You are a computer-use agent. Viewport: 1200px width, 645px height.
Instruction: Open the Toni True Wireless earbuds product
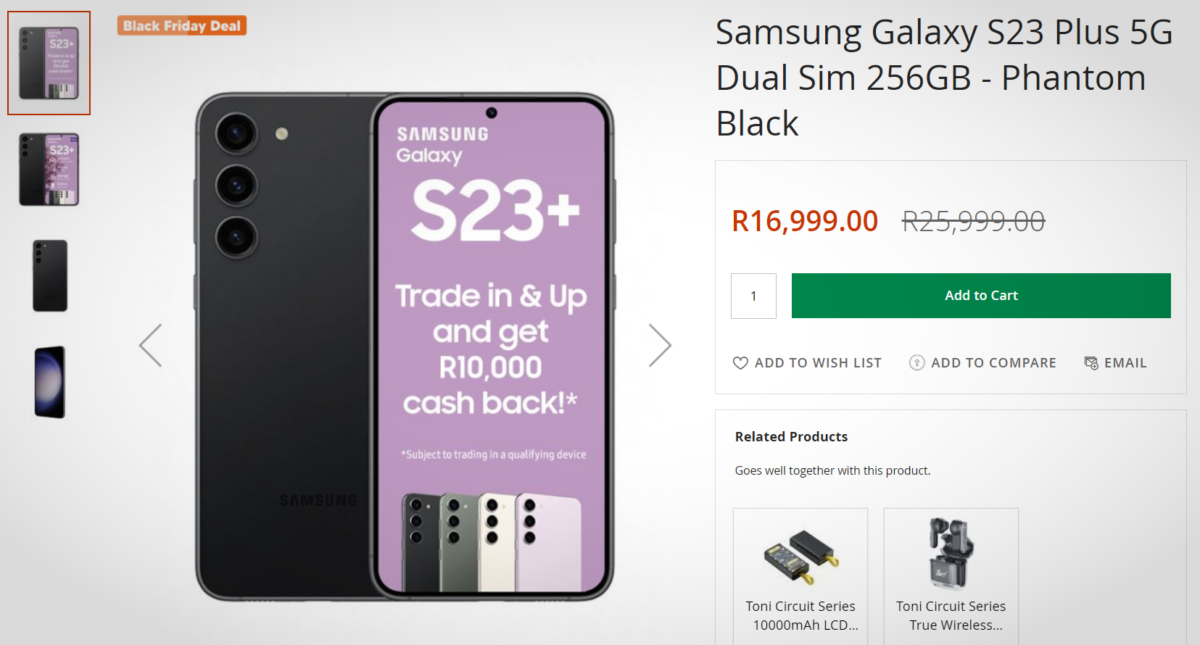click(x=951, y=552)
